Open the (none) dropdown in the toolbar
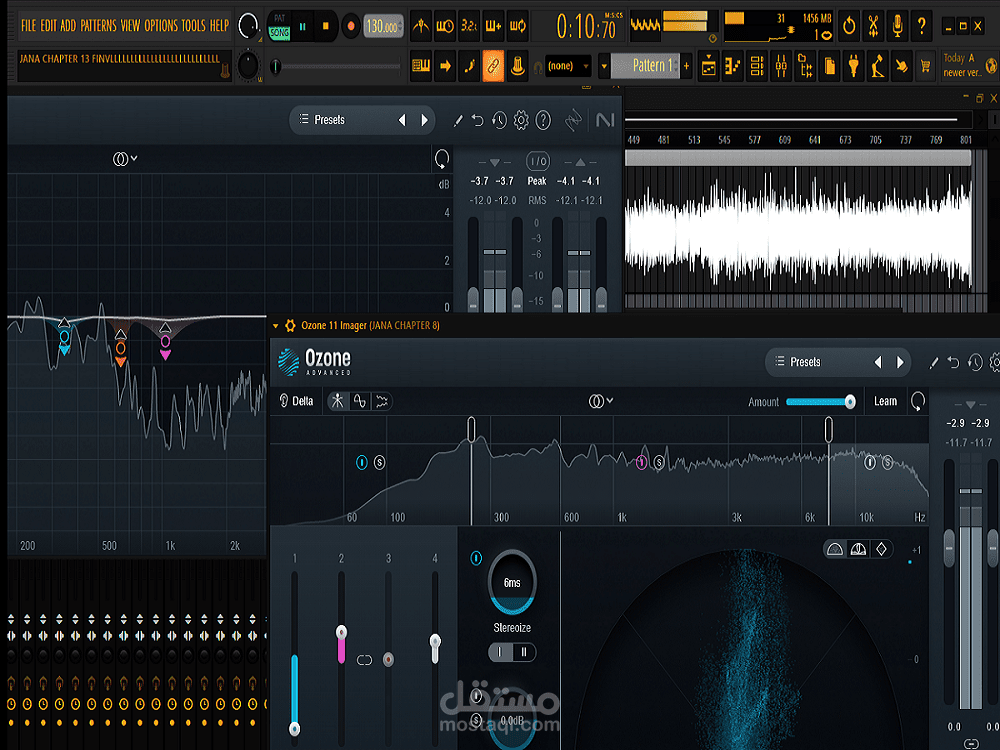The width and height of the screenshot is (1000, 750). (566, 66)
